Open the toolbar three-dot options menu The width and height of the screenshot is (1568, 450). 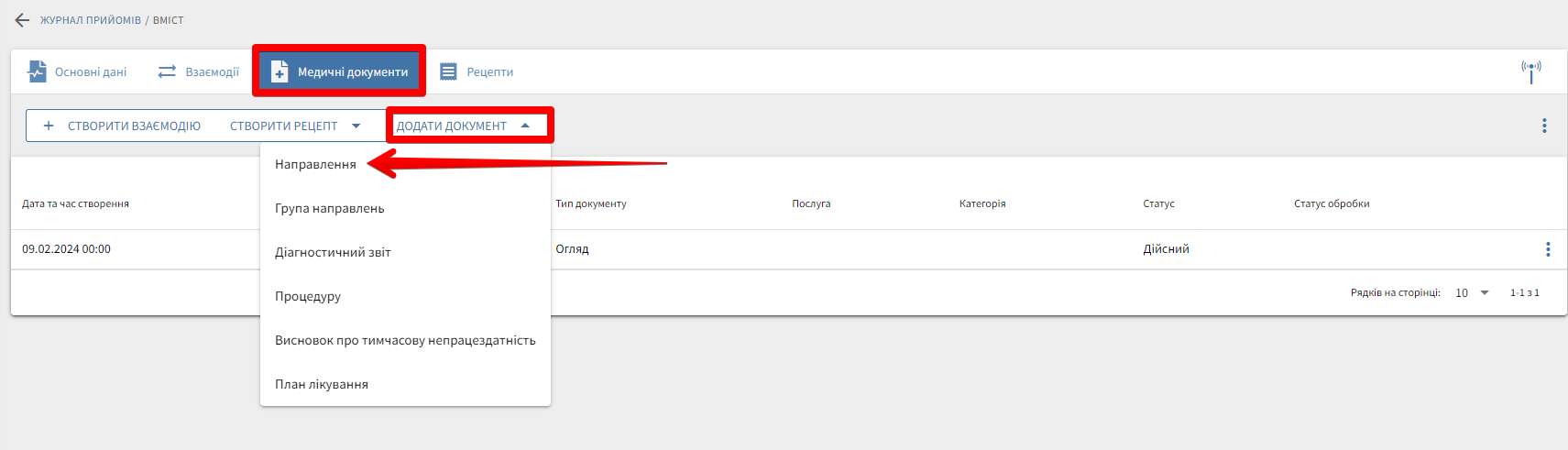click(x=1544, y=126)
